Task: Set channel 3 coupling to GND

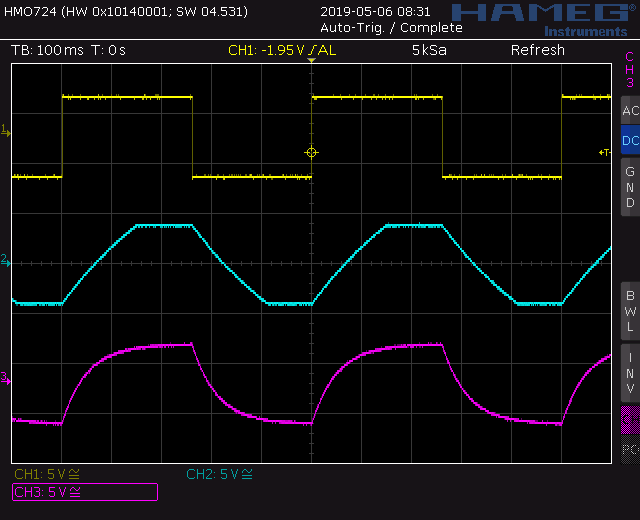Action: coord(629,187)
